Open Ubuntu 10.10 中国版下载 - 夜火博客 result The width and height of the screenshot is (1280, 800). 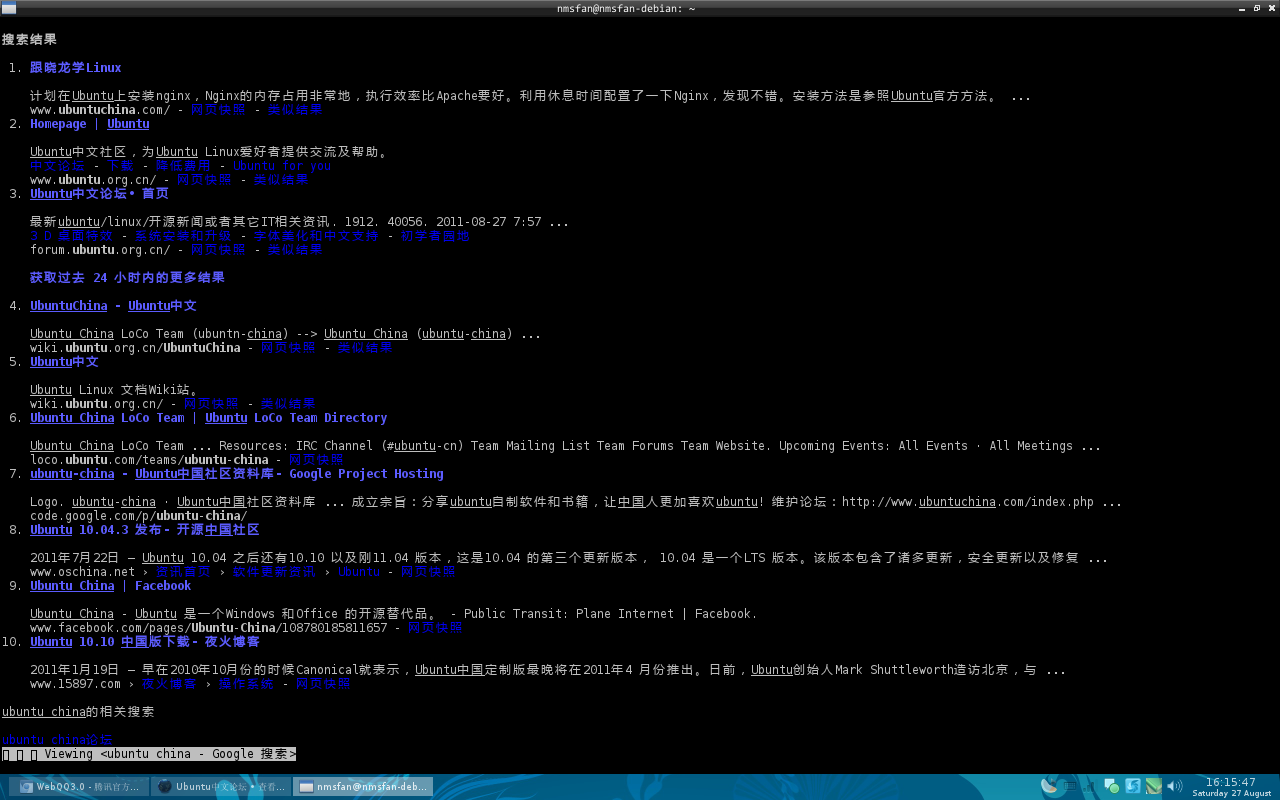(144, 642)
